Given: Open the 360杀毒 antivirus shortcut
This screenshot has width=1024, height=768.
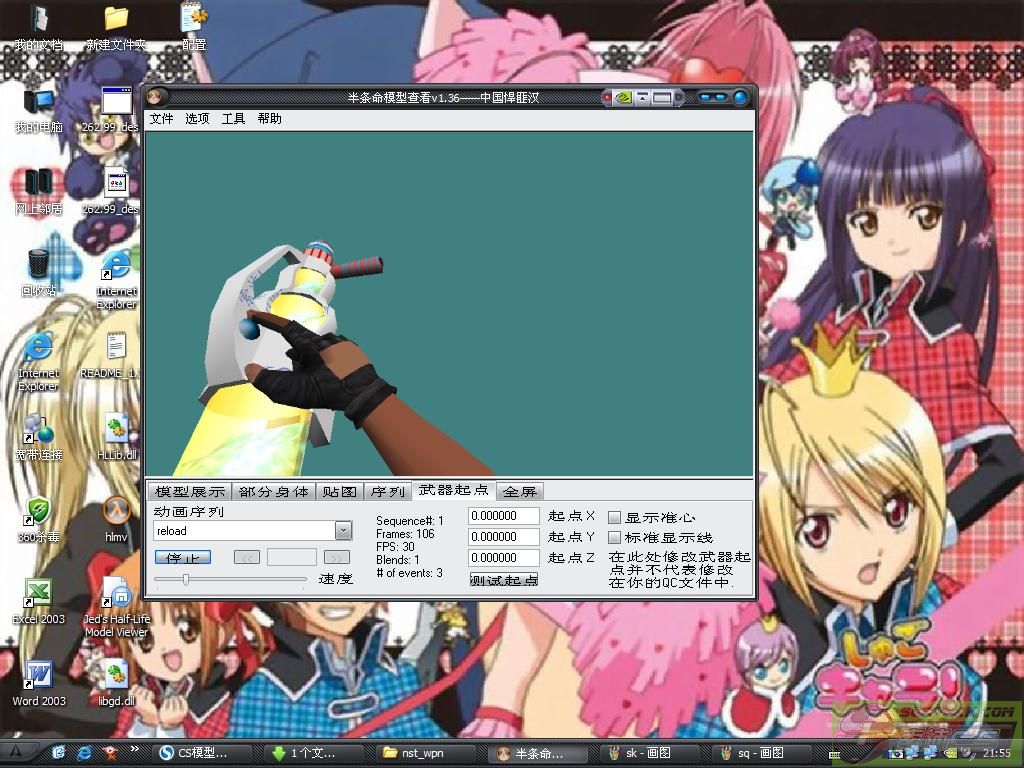Looking at the screenshot, I should pos(38,513).
